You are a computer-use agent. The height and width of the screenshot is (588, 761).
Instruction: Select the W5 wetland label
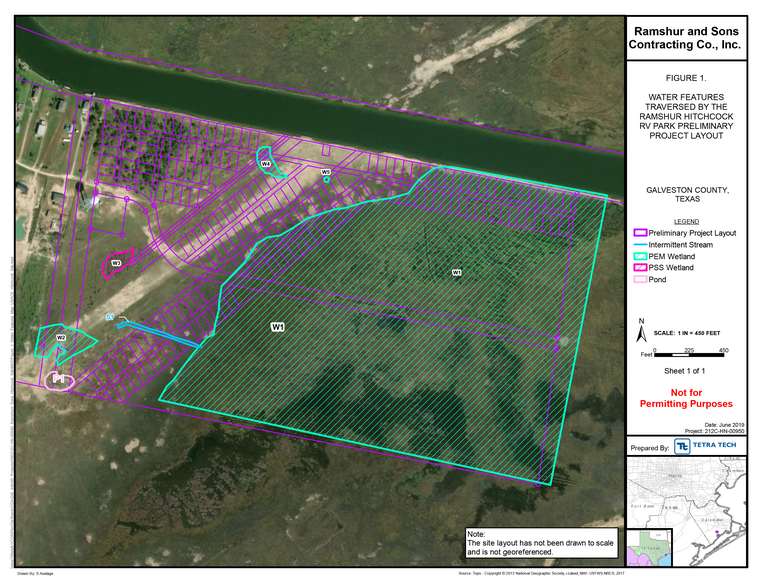[325, 173]
